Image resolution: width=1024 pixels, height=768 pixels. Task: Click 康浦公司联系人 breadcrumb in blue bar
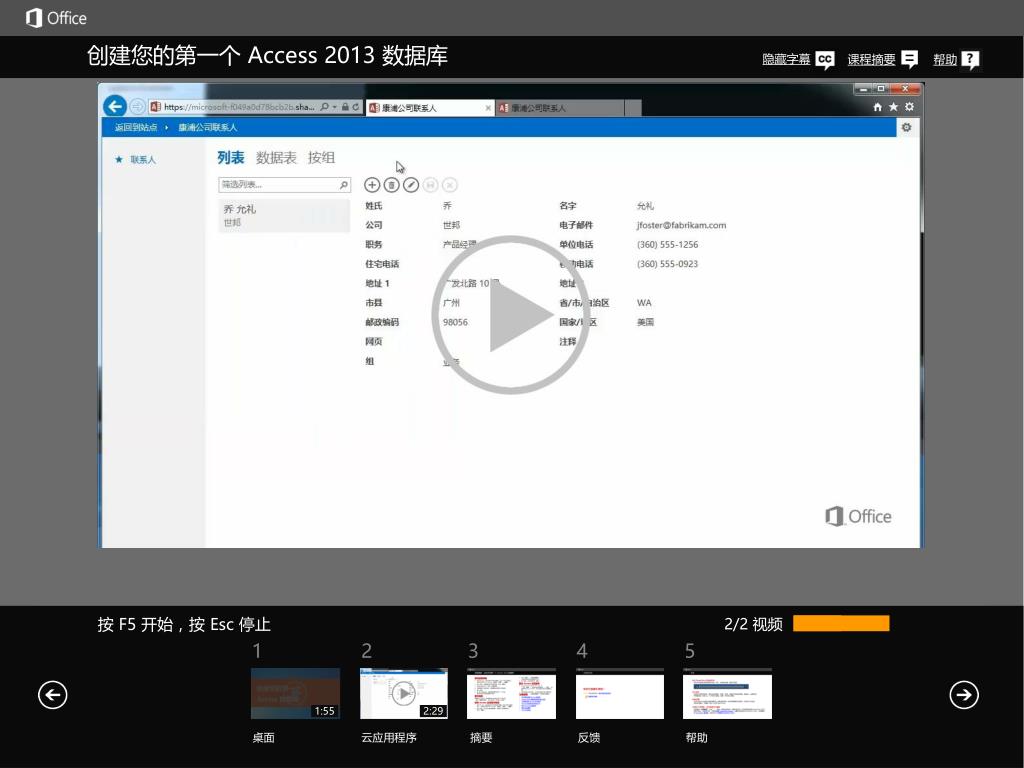pyautogui.click(x=208, y=127)
